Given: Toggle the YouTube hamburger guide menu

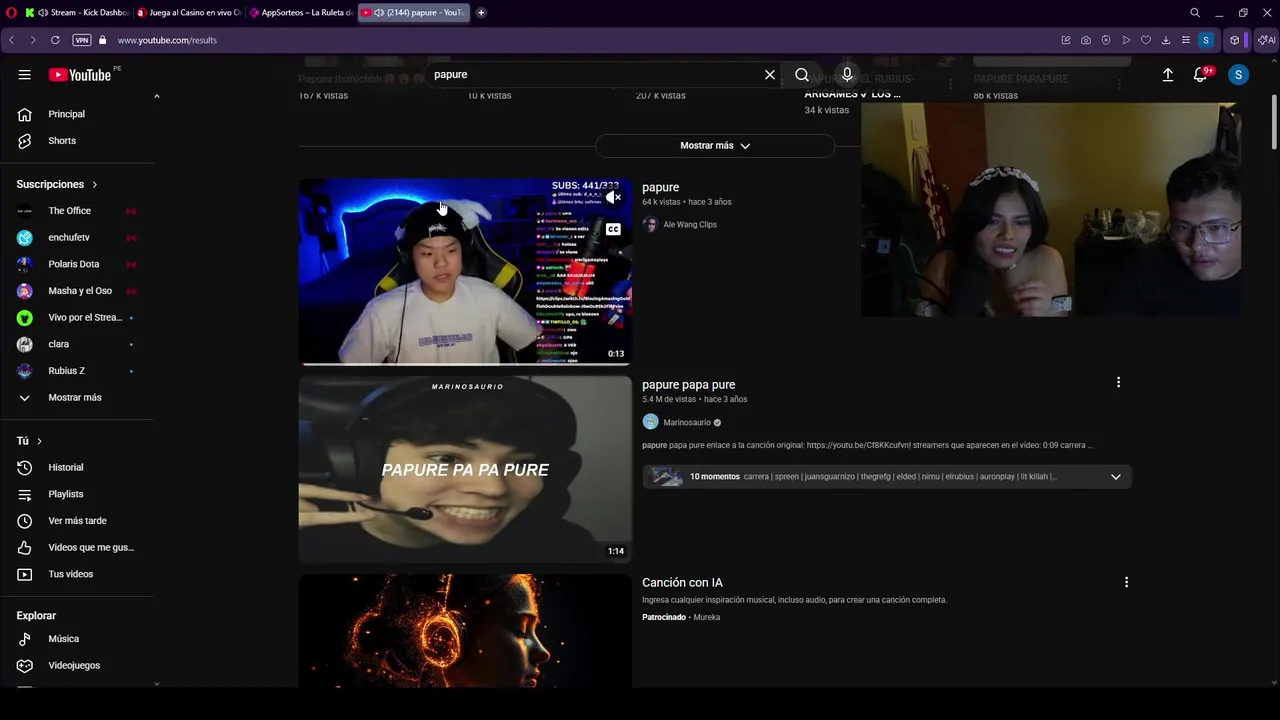Looking at the screenshot, I should coord(24,74).
